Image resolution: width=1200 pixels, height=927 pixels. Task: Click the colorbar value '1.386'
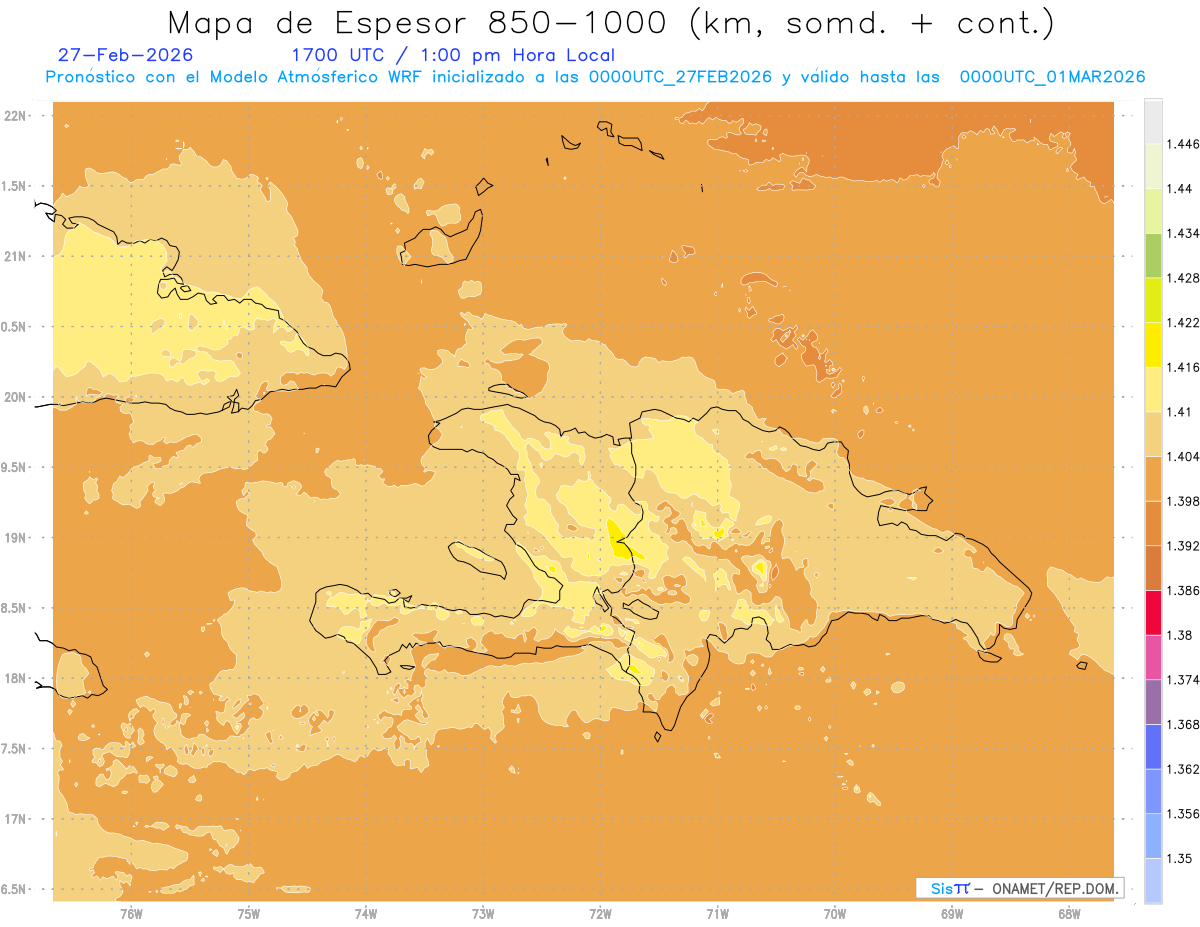pos(1185,590)
